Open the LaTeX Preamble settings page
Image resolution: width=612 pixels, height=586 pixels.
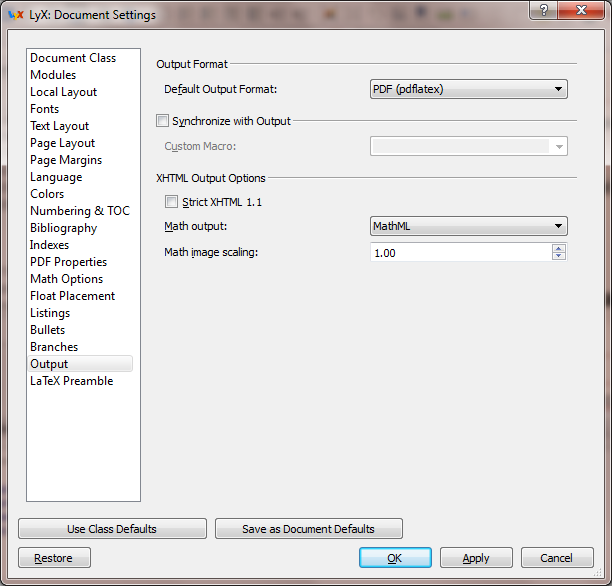pos(72,381)
